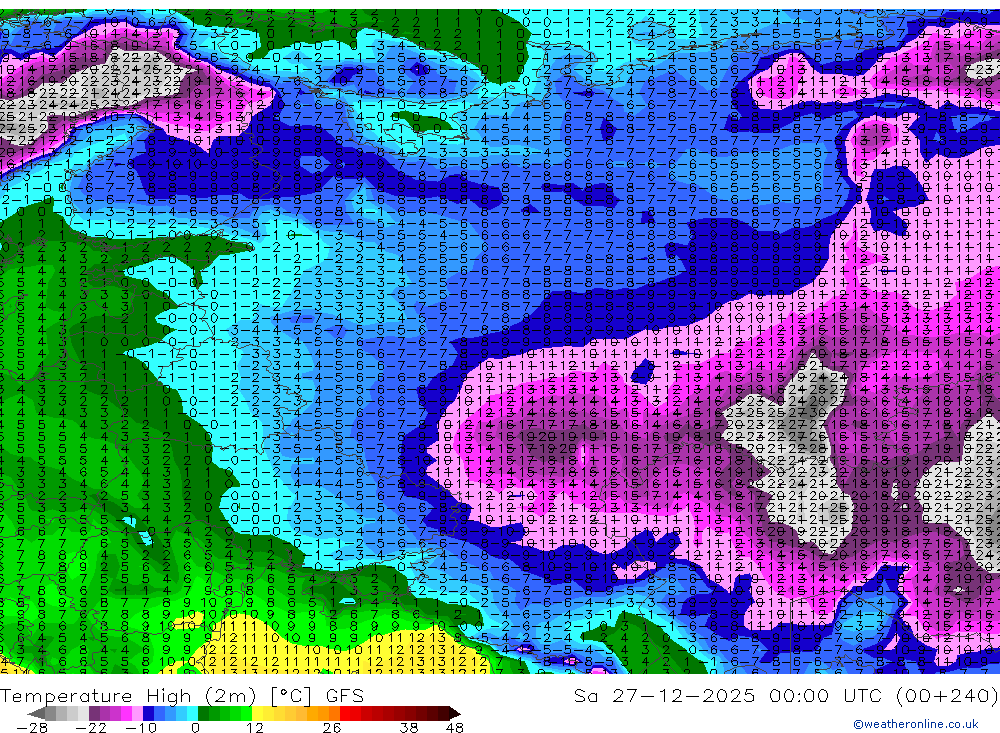Click the darkest green legend swatch
This screenshot has width=1000, height=733.
click(203, 713)
